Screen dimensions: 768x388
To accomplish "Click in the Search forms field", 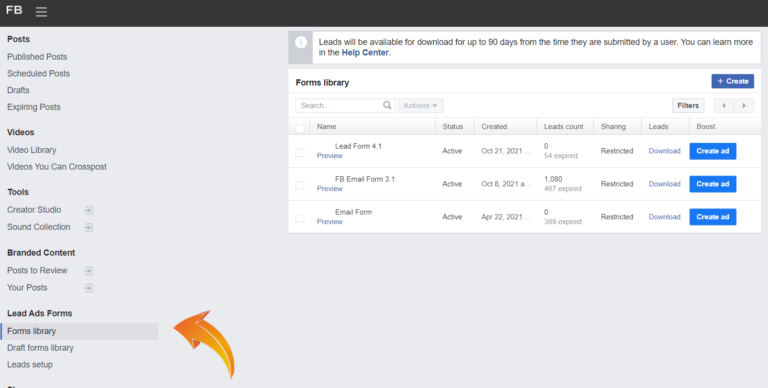I will (x=345, y=105).
